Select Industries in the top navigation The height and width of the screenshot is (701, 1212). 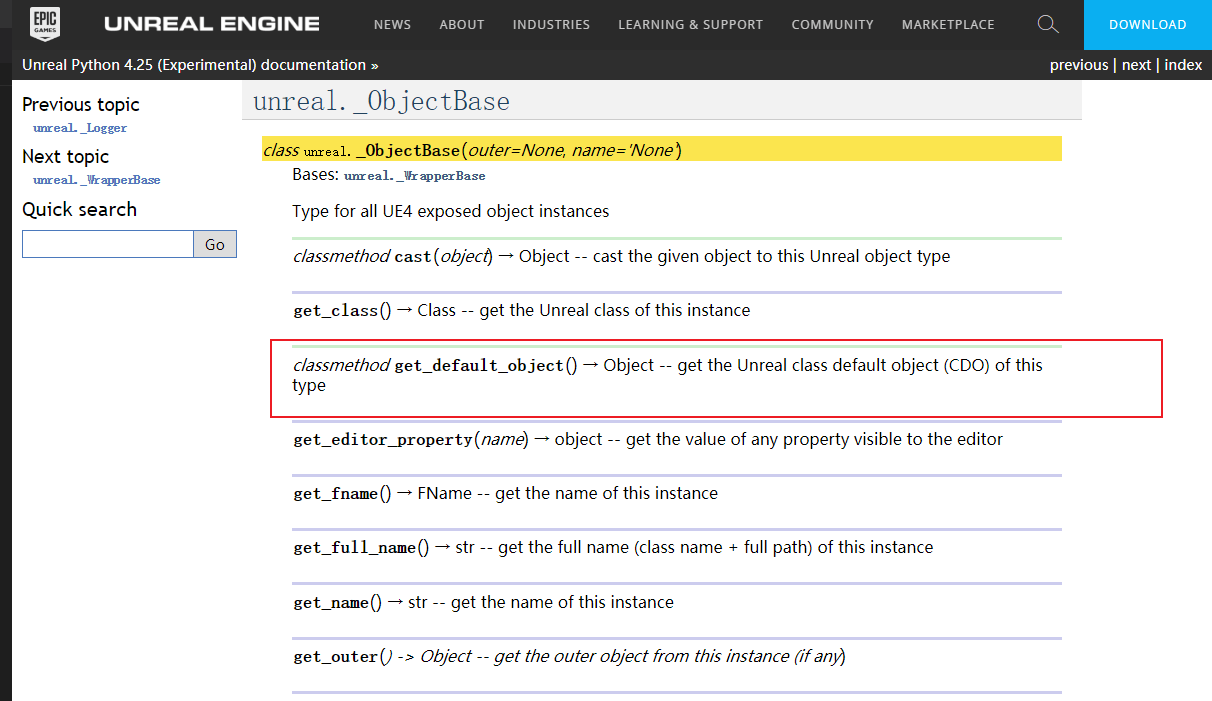[551, 24]
